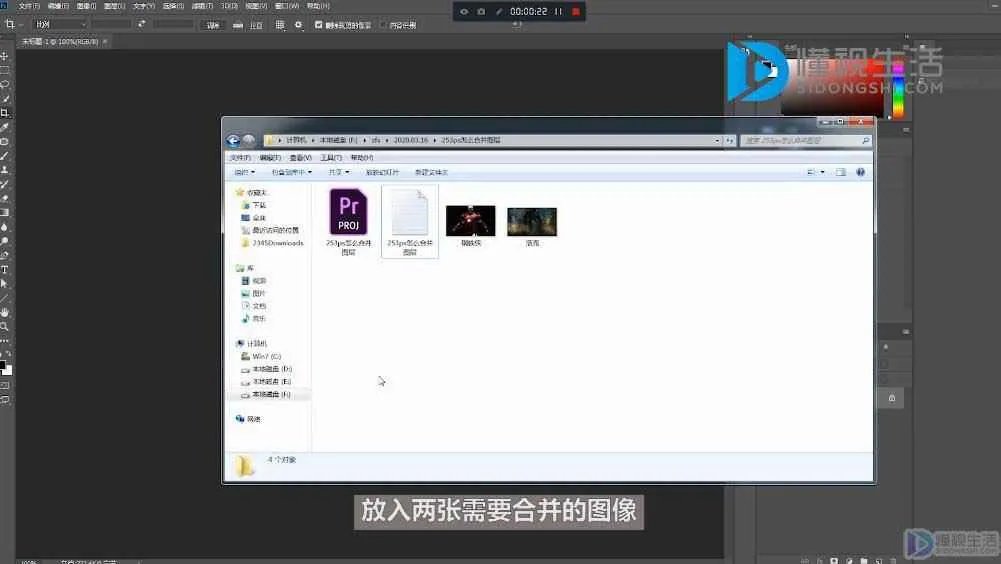The height and width of the screenshot is (564, 1001).
Task: Click 新建文件夹 in Explorer toolbar
Action: coord(431,172)
